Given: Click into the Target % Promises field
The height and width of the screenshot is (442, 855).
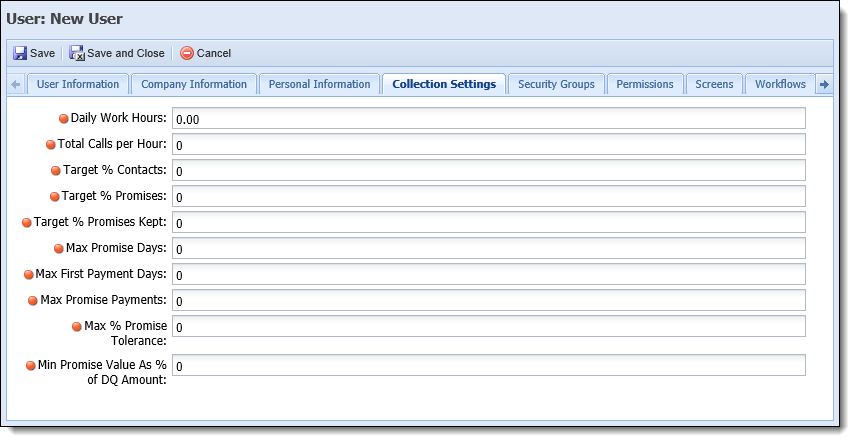Looking at the screenshot, I should tap(489, 196).
